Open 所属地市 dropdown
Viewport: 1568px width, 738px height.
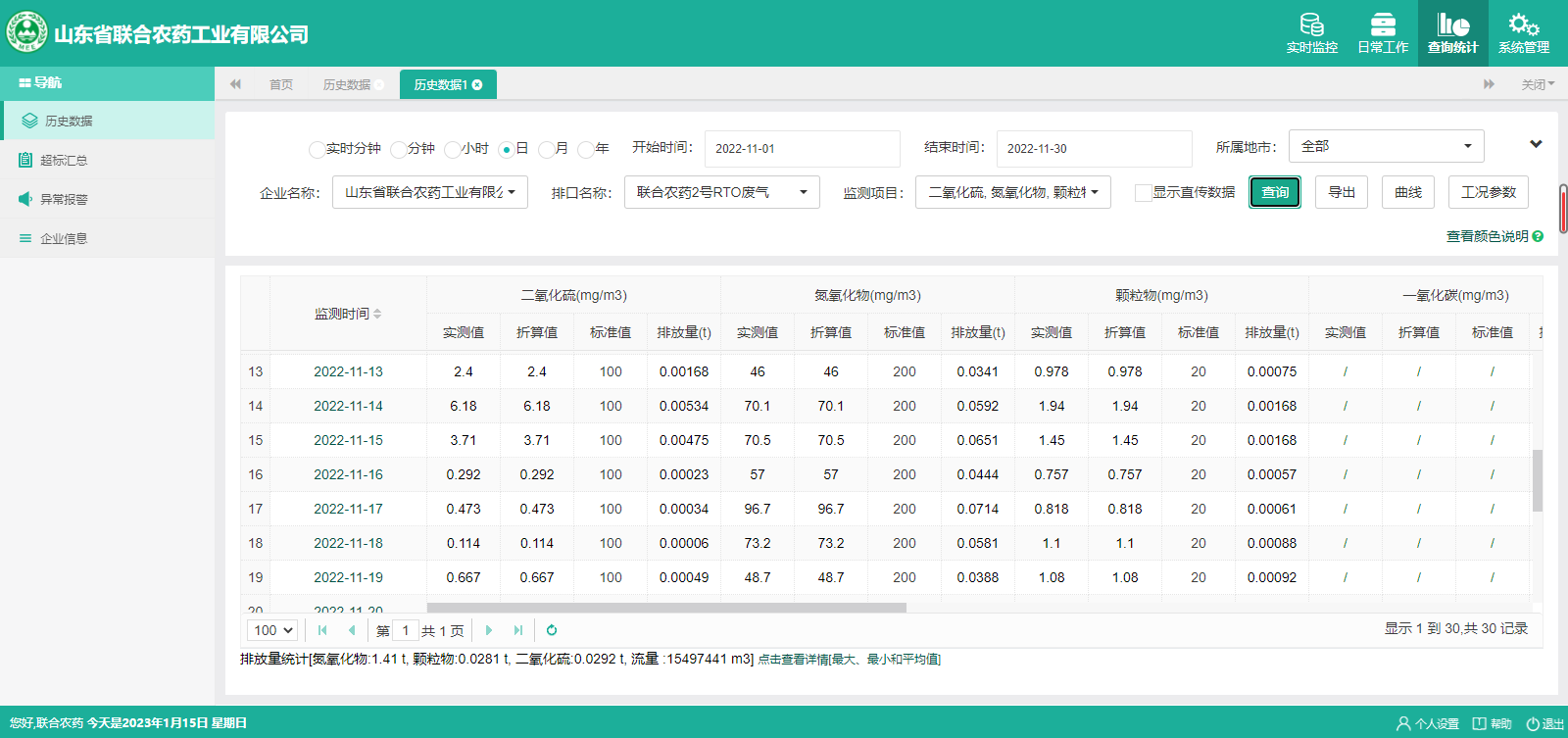[1386, 146]
